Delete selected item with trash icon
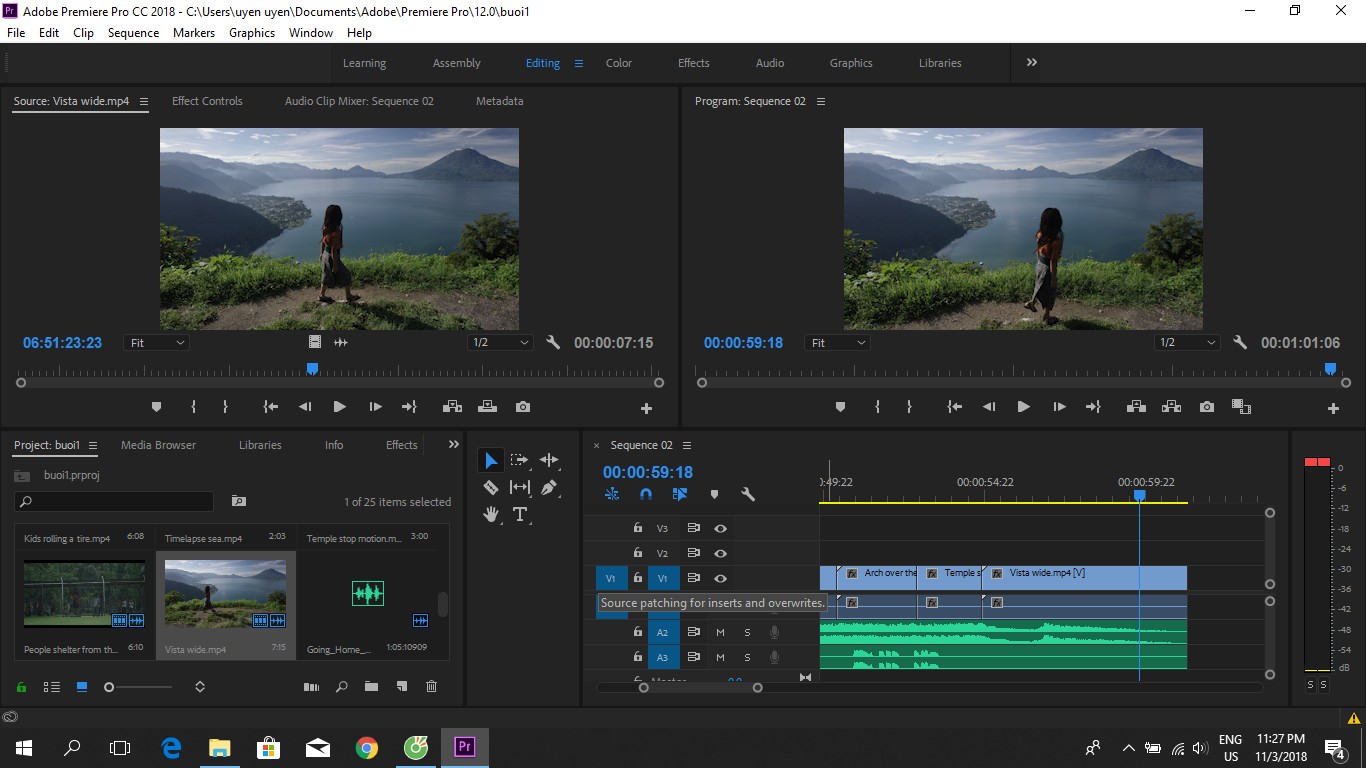The height and width of the screenshot is (768, 1366). [x=432, y=687]
